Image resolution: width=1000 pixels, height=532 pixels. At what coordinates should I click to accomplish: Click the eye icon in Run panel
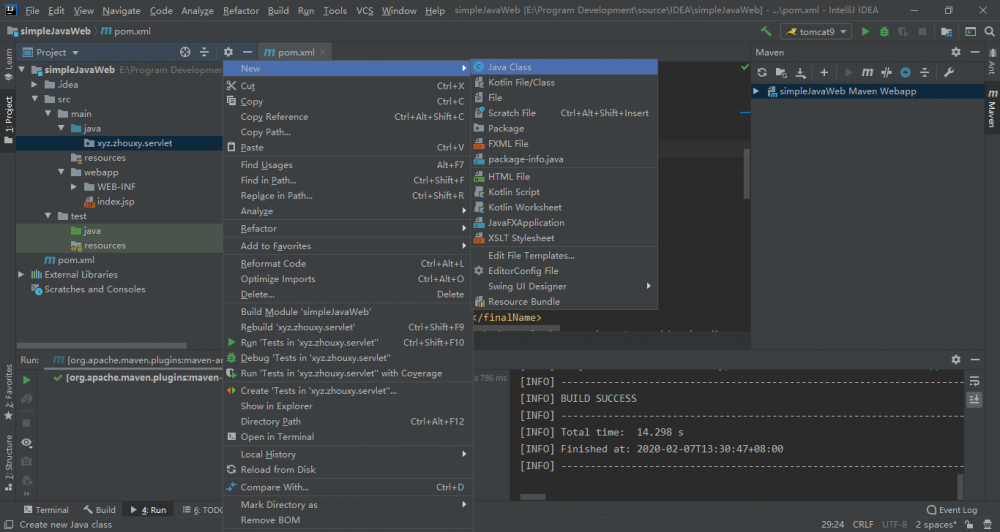coord(26,442)
